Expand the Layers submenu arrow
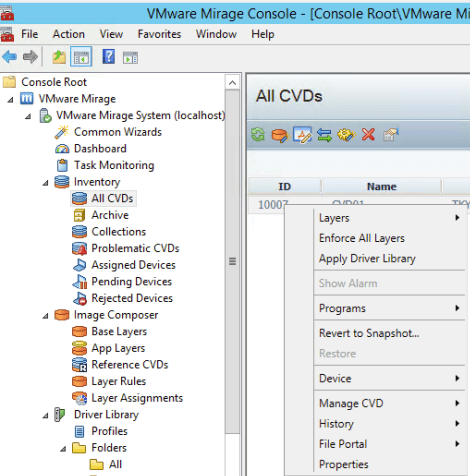The image size is (470, 476). 457,218
